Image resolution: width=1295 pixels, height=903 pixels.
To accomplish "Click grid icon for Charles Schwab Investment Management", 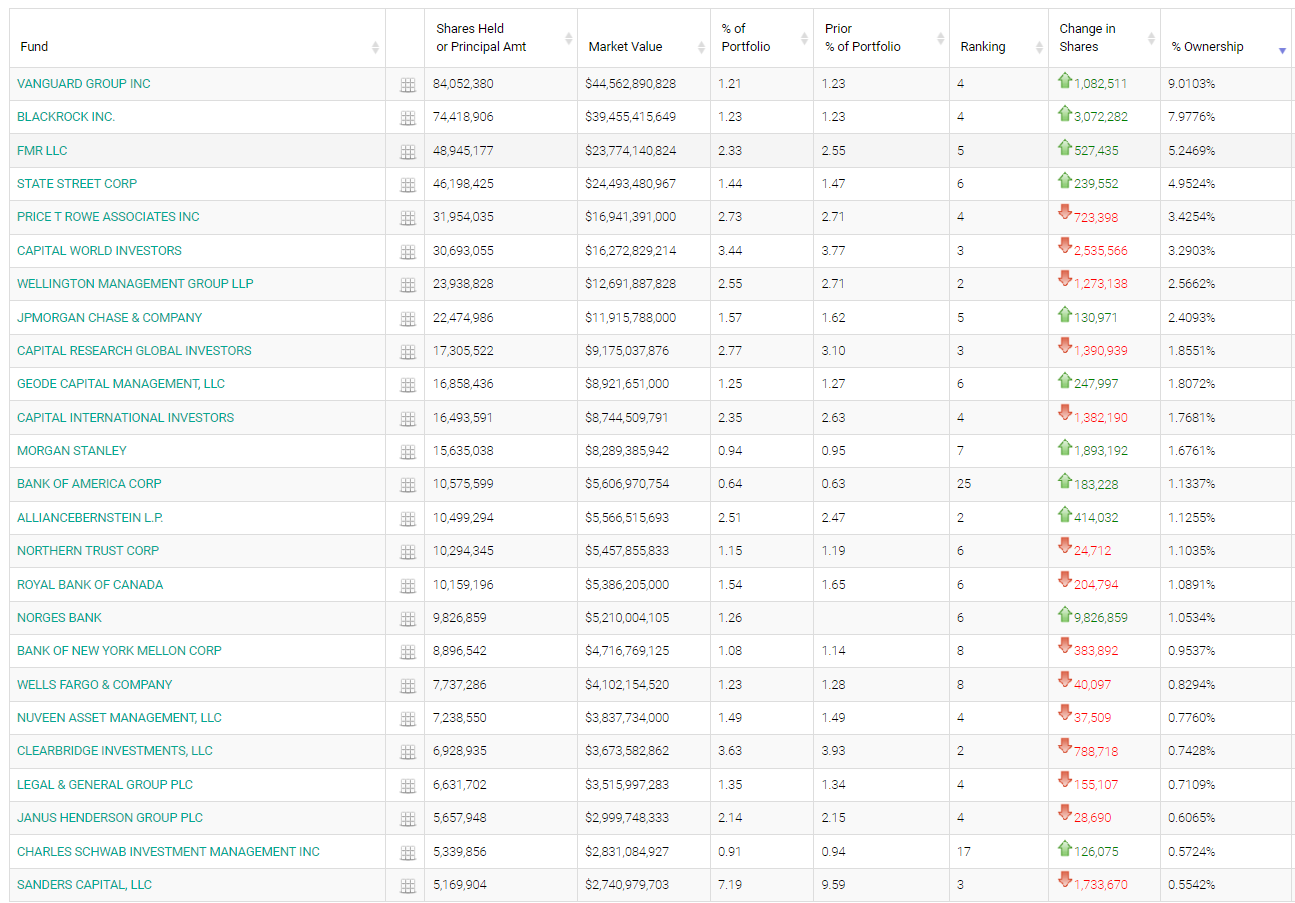I will [x=407, y=854].
